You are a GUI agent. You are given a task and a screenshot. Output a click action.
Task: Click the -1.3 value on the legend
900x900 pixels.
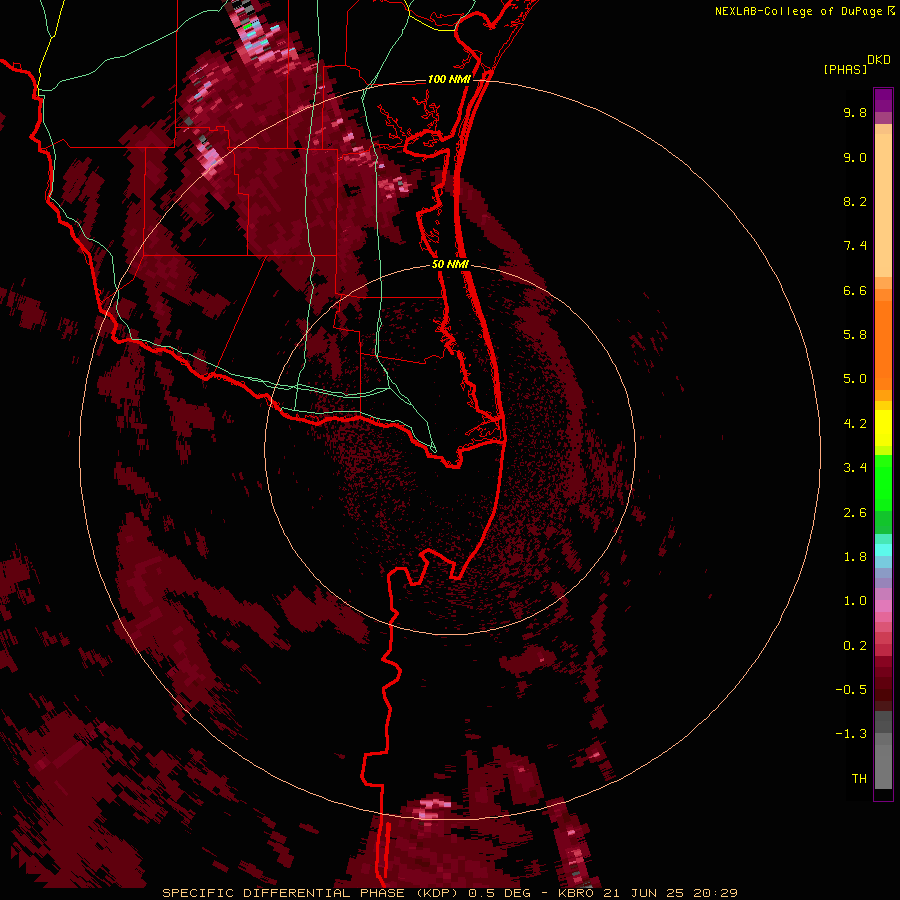851,734
